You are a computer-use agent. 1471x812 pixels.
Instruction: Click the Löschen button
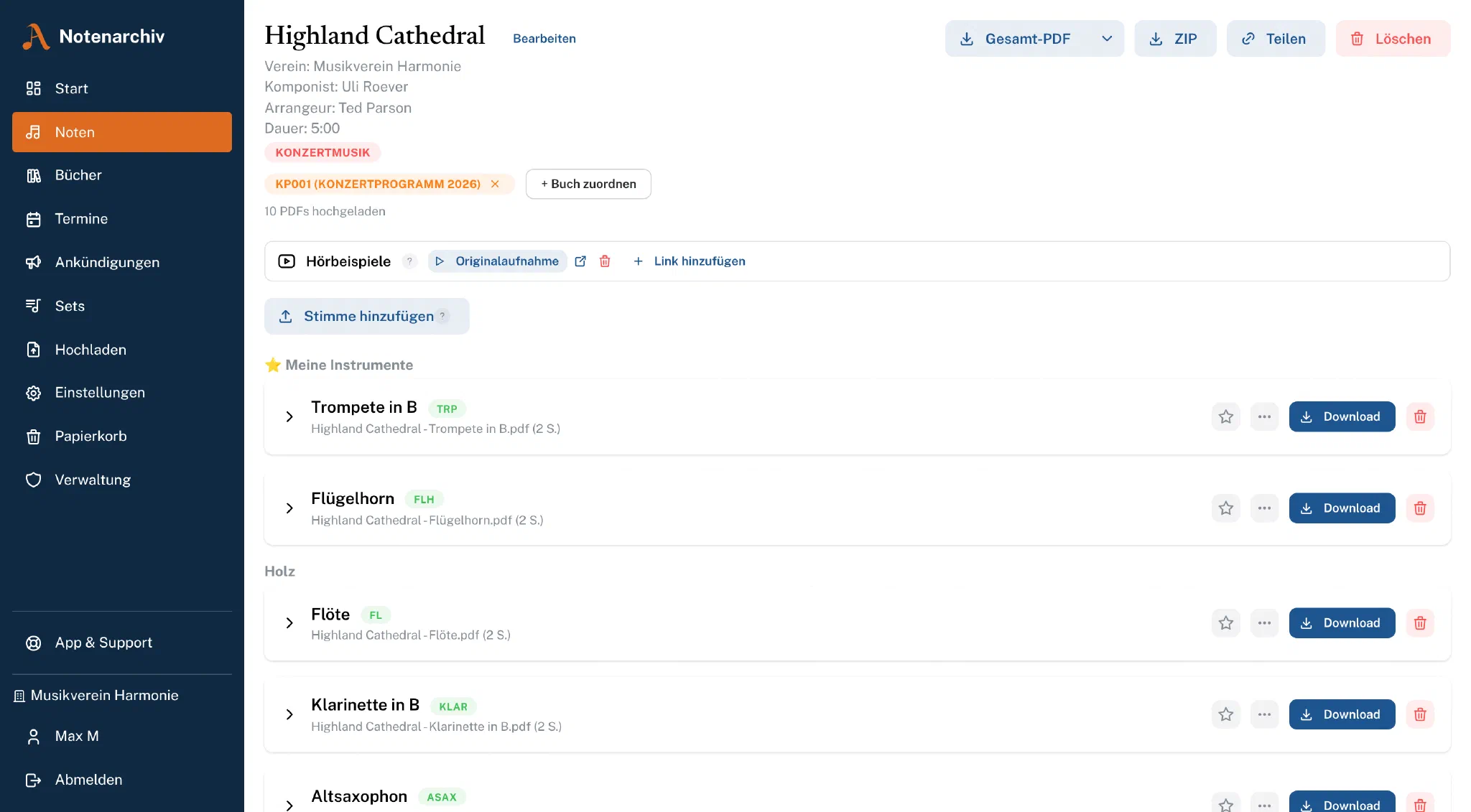point(1393,39)
